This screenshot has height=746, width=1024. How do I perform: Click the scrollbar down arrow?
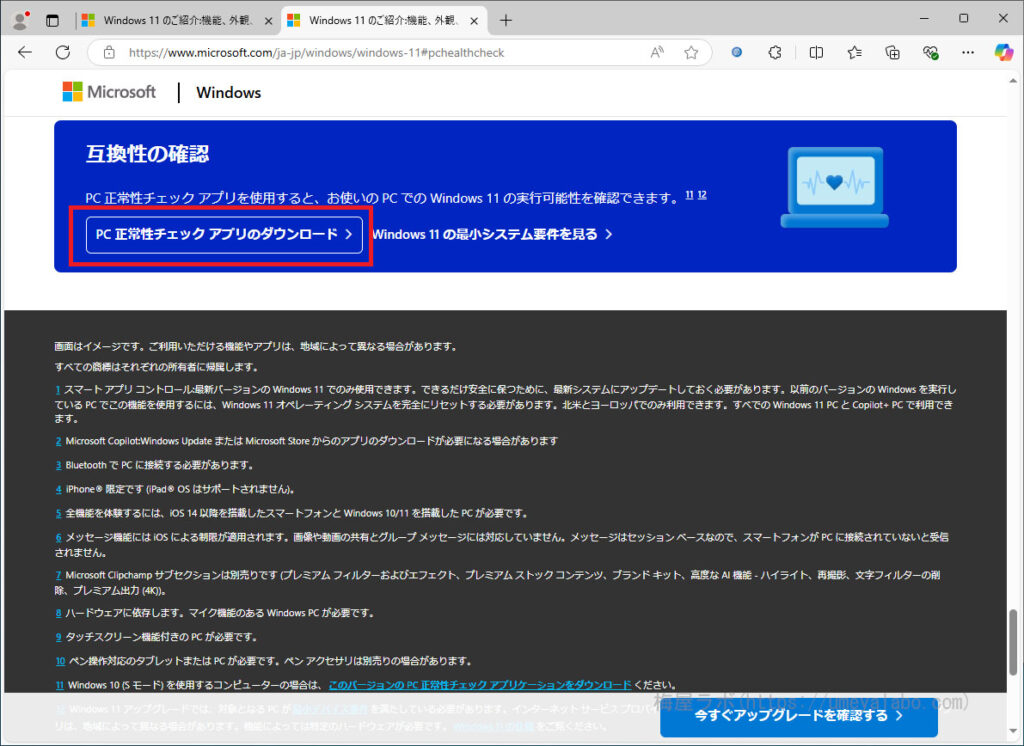click(x=1013, y=731)
